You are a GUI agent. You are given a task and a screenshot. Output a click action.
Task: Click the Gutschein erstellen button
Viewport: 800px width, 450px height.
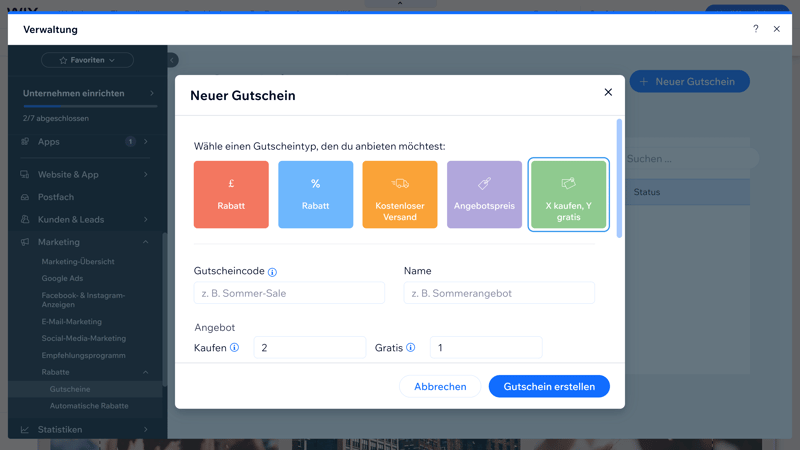[x=549, y=386]
